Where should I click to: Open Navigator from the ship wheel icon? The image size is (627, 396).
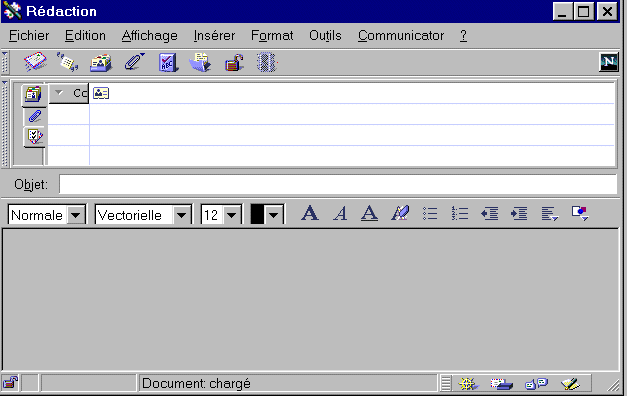467,384
